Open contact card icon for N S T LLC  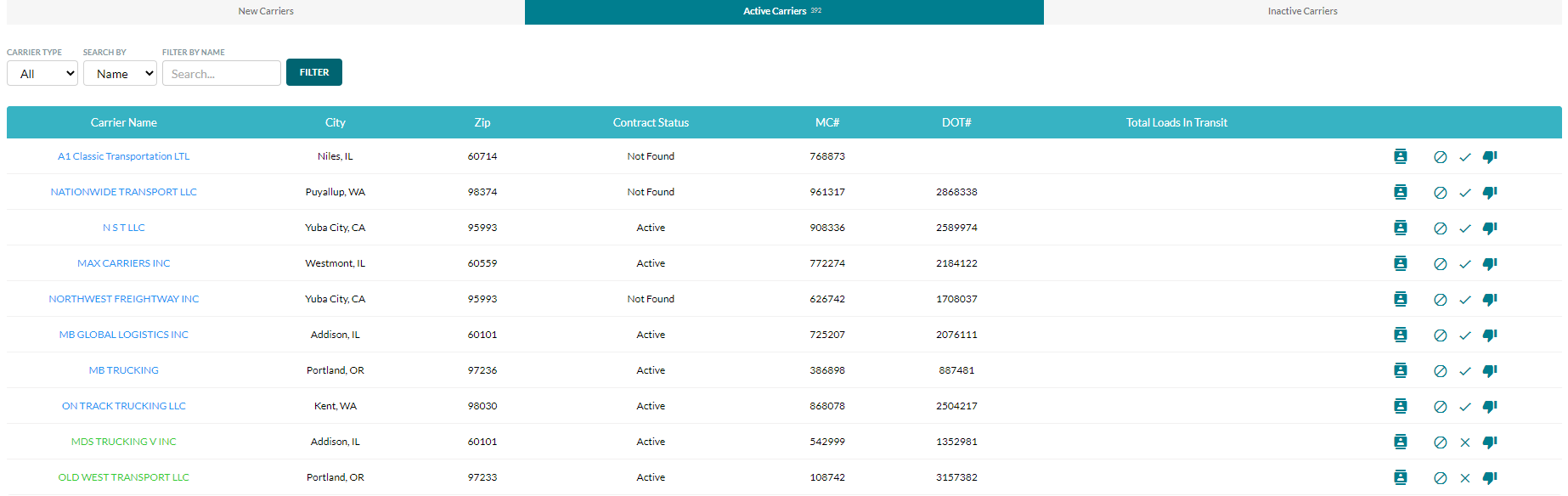point(1401,228)
